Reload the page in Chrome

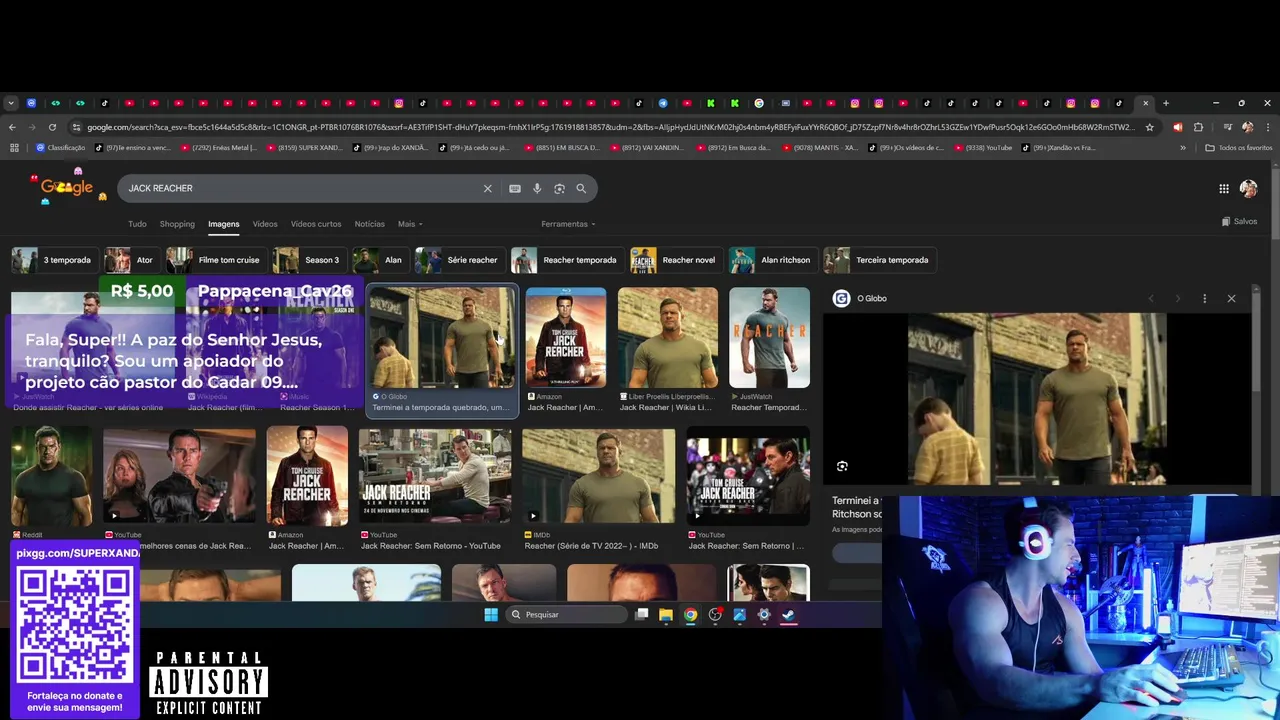pyautogui.click(x=52, y=127)
